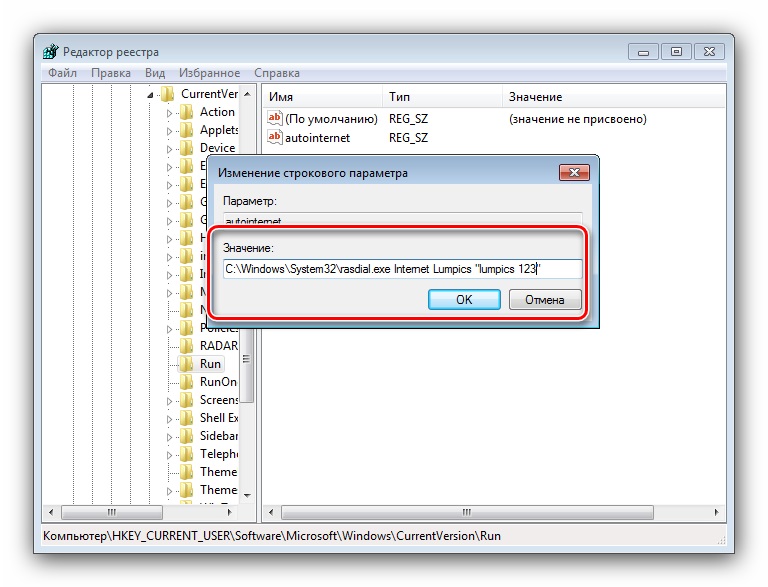
Task: Close the string parameter dialog
Action: point(574,172)
